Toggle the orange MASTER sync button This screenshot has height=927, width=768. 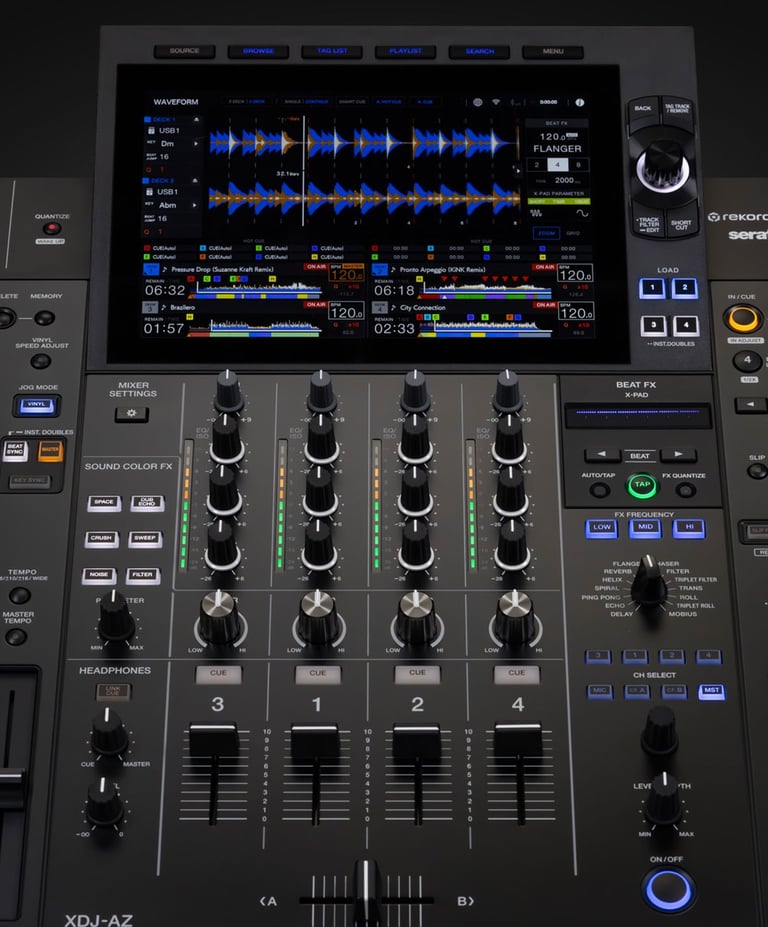coord(50,450)
